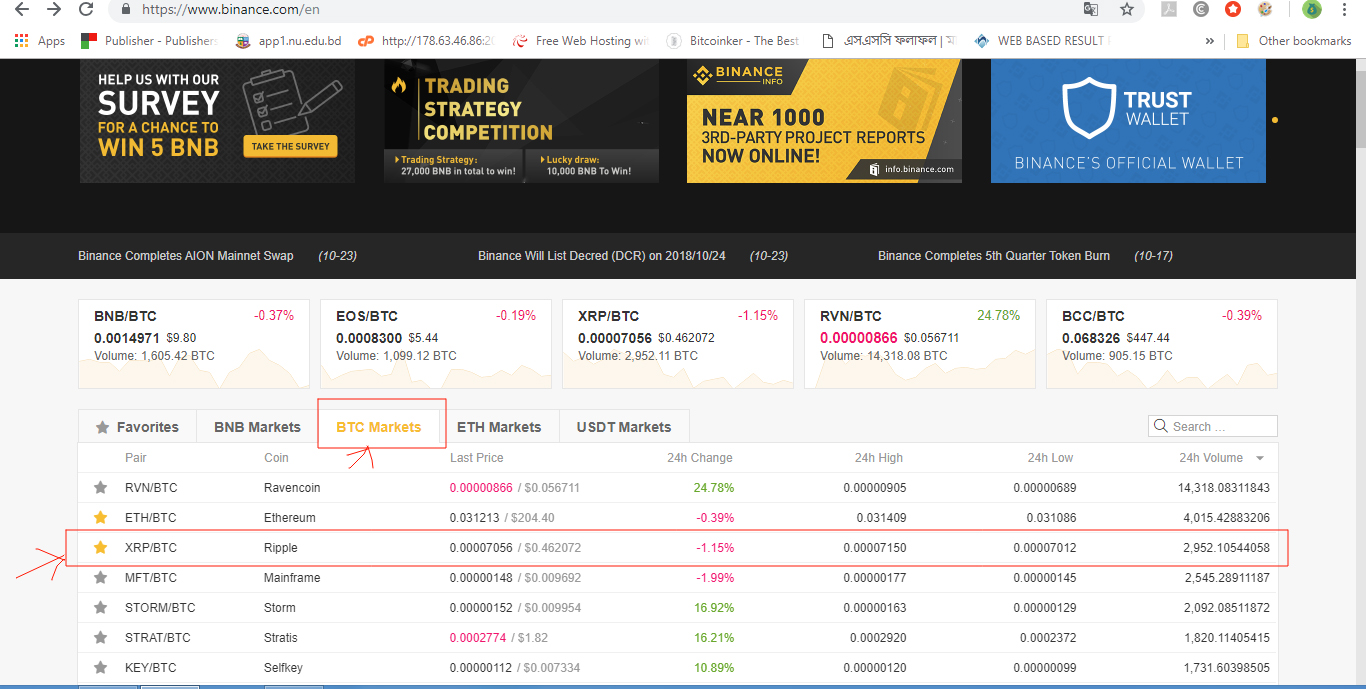Image resolution: width=1366 pixels, height=689 pixels.
Task: Open the http://178.63.46.86 bookmark
Action: [426, 41]
